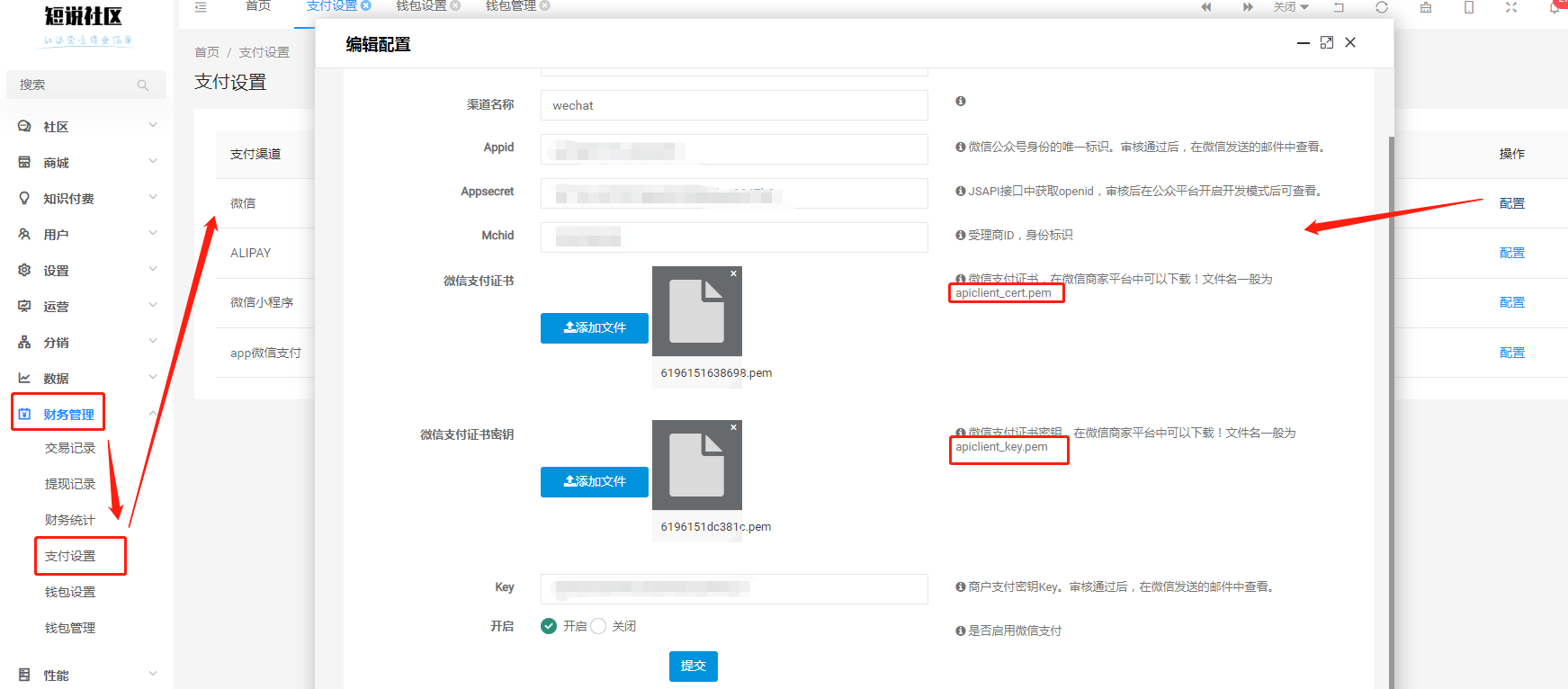Click 添加文件 for 微信支付证书
Viewport: 1568px width, 689px height.
tap(595, 328)
